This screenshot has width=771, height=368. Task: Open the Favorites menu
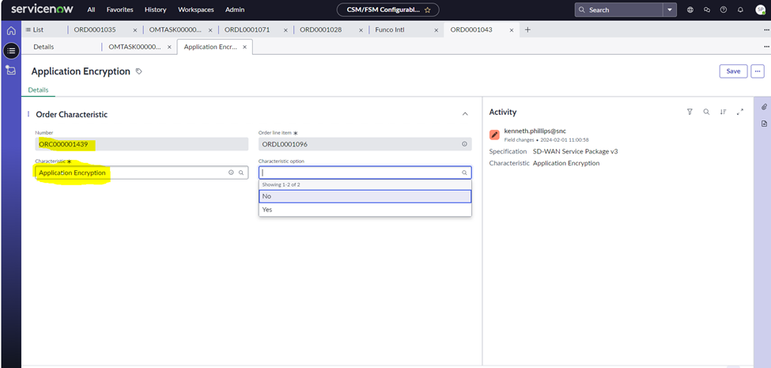pos(120,10)
